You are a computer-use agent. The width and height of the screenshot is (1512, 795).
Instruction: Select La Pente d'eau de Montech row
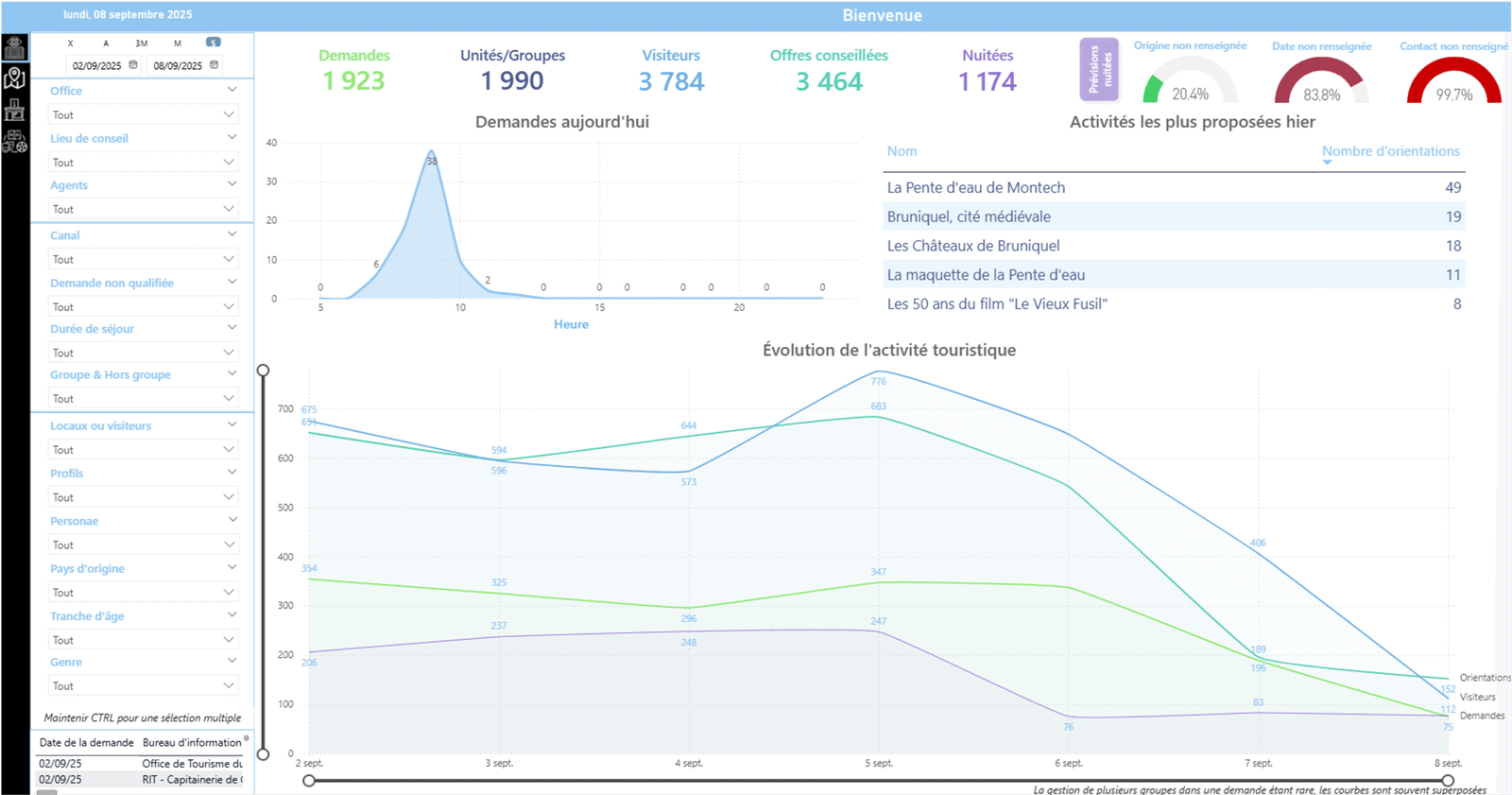point(975,188)
